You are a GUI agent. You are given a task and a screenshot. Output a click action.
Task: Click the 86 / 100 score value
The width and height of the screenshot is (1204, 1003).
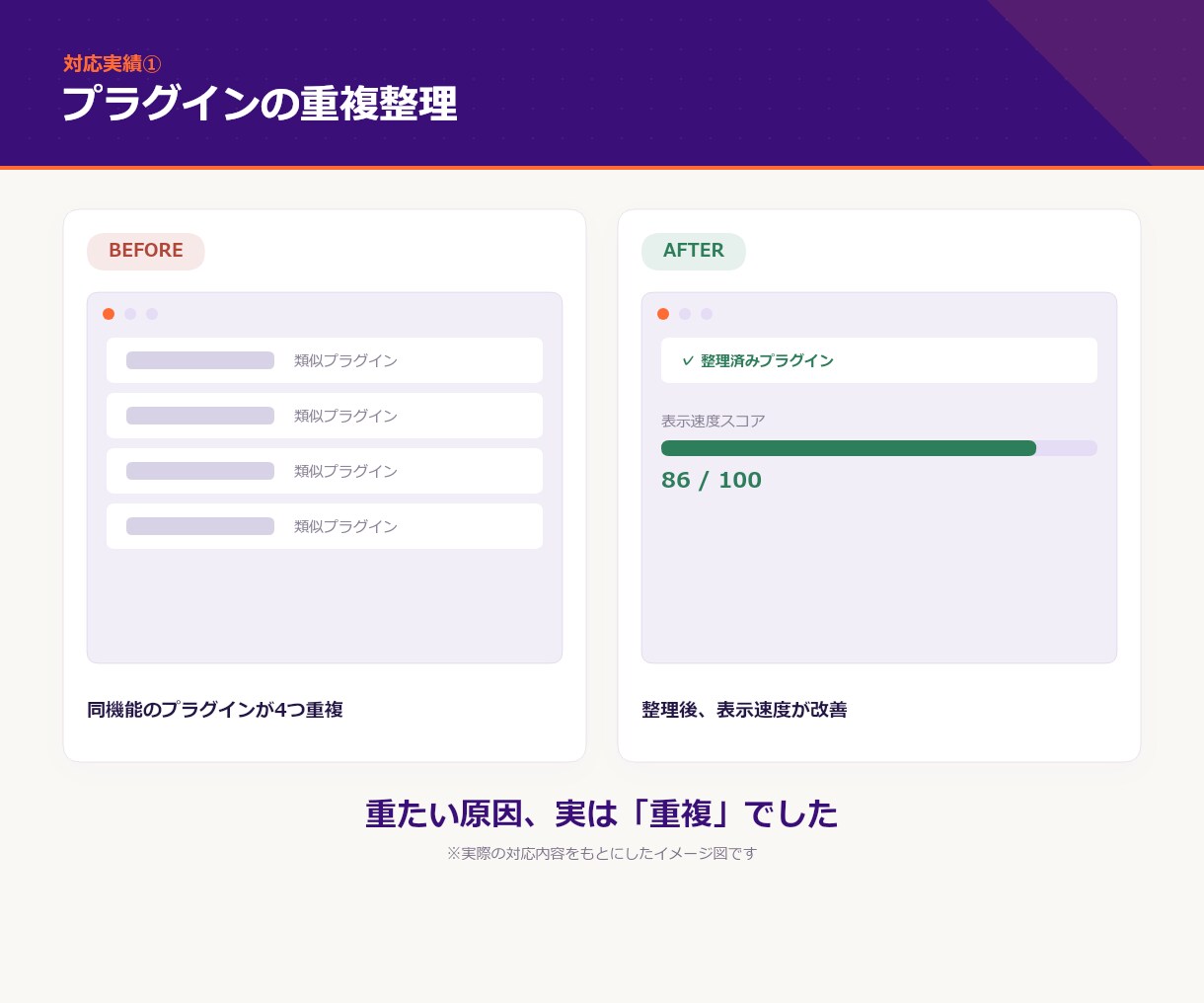click(712, 481)
